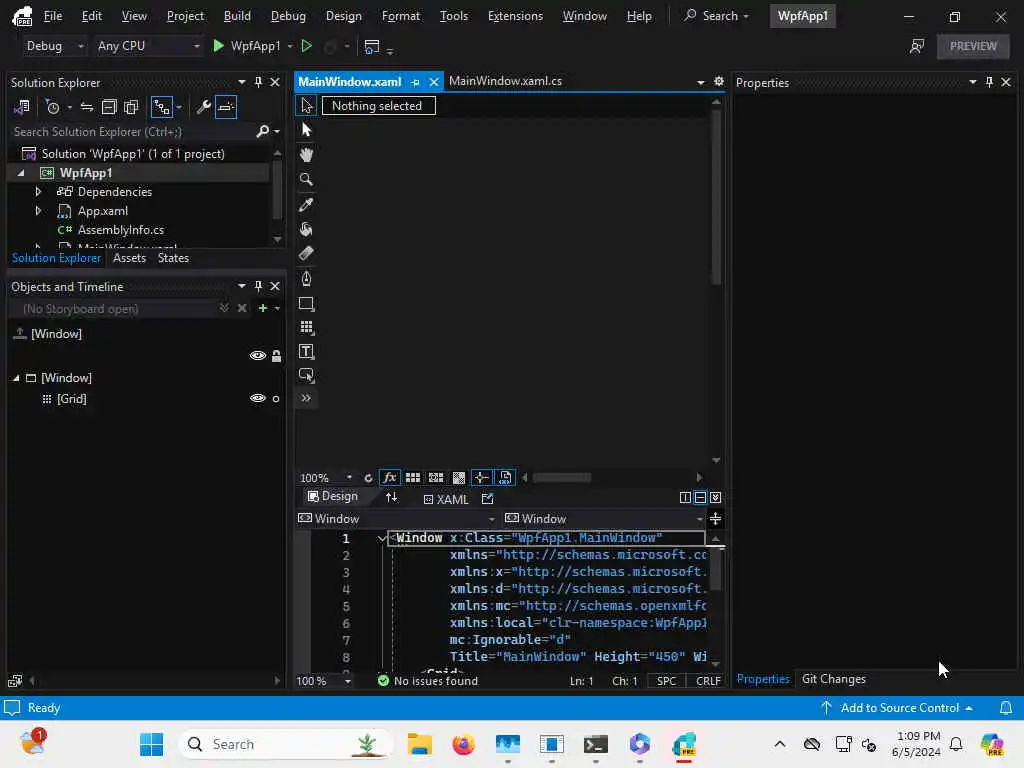Screen dimensions: 1024x768
Task: Open the Extensions menu
Action: click(x=515, y=16)
